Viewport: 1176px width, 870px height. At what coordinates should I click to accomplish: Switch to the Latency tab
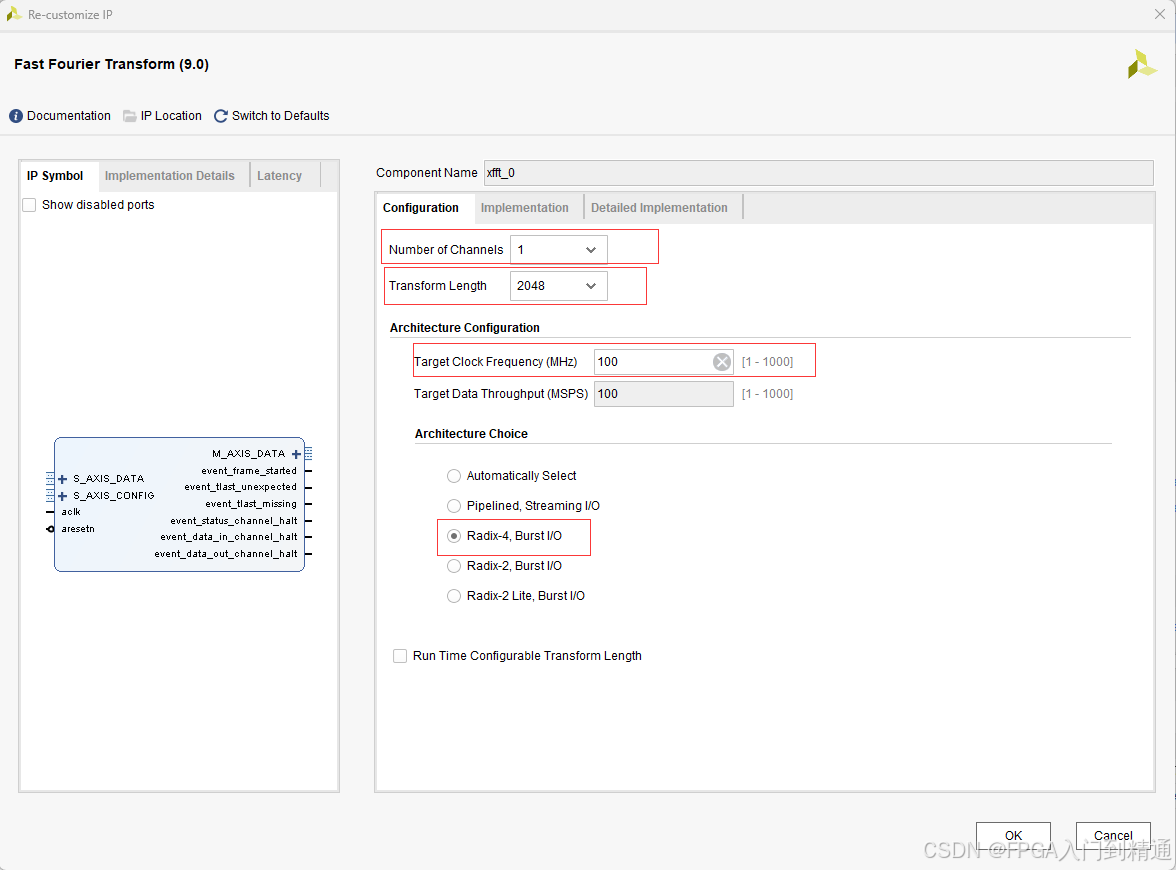(279, 176)
